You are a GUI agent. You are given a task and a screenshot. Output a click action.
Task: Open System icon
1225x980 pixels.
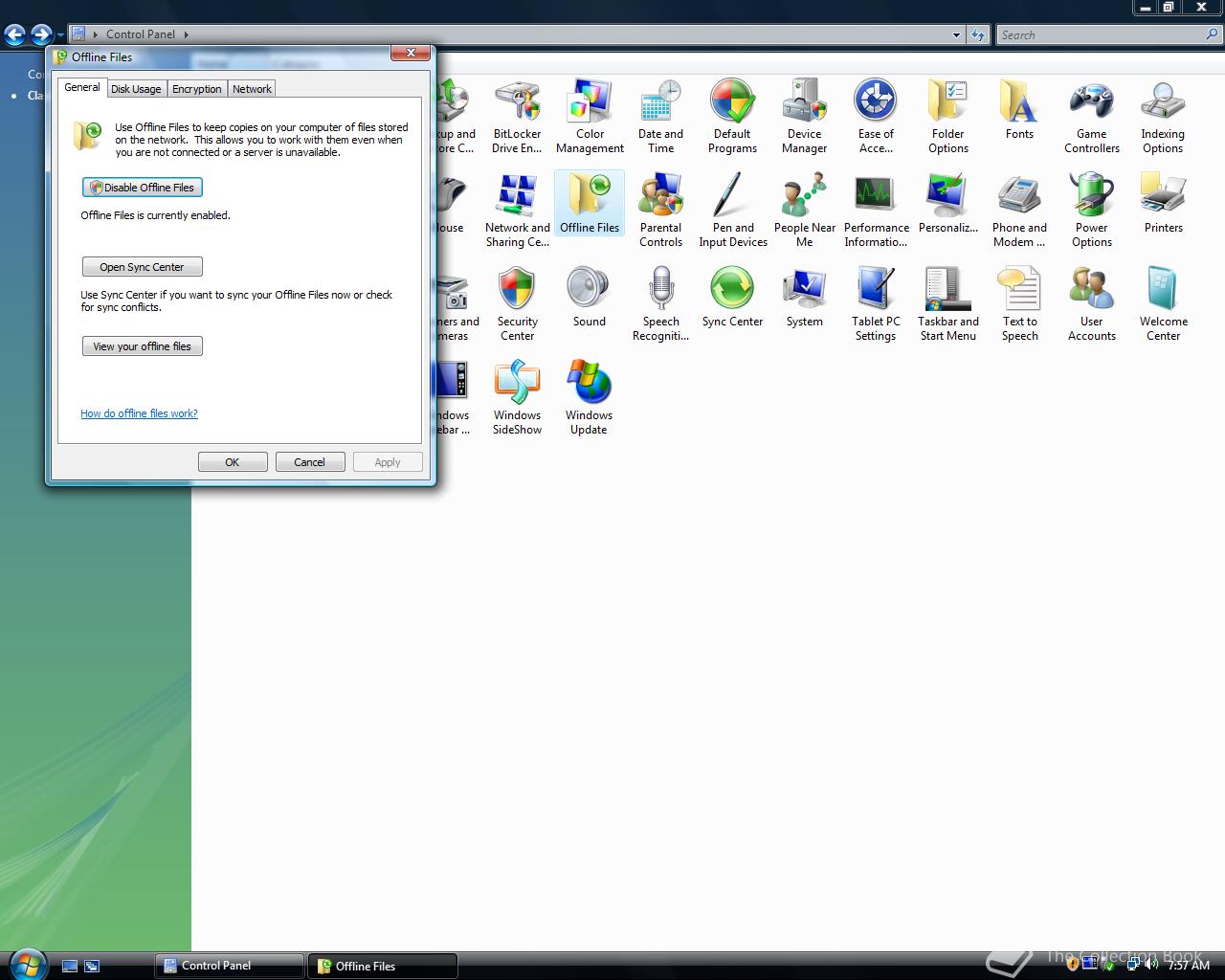(x=805, y=297)
